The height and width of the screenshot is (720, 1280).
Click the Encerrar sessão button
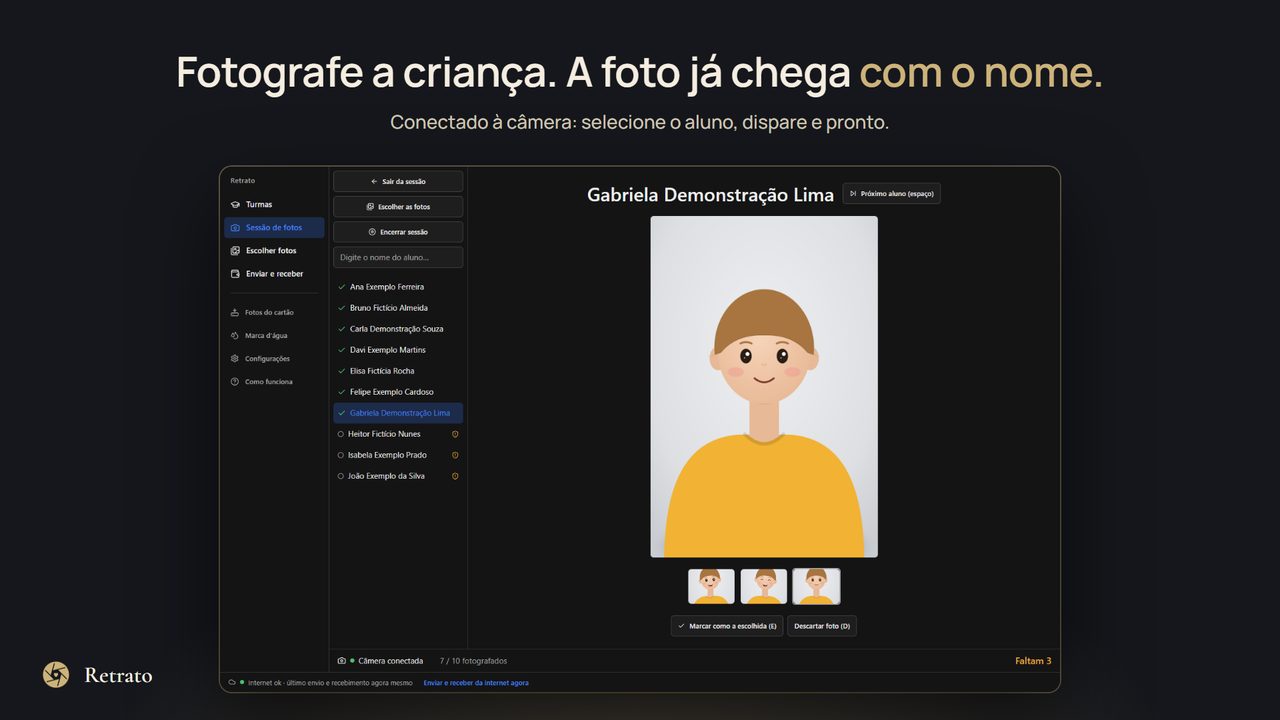(398, 231)
